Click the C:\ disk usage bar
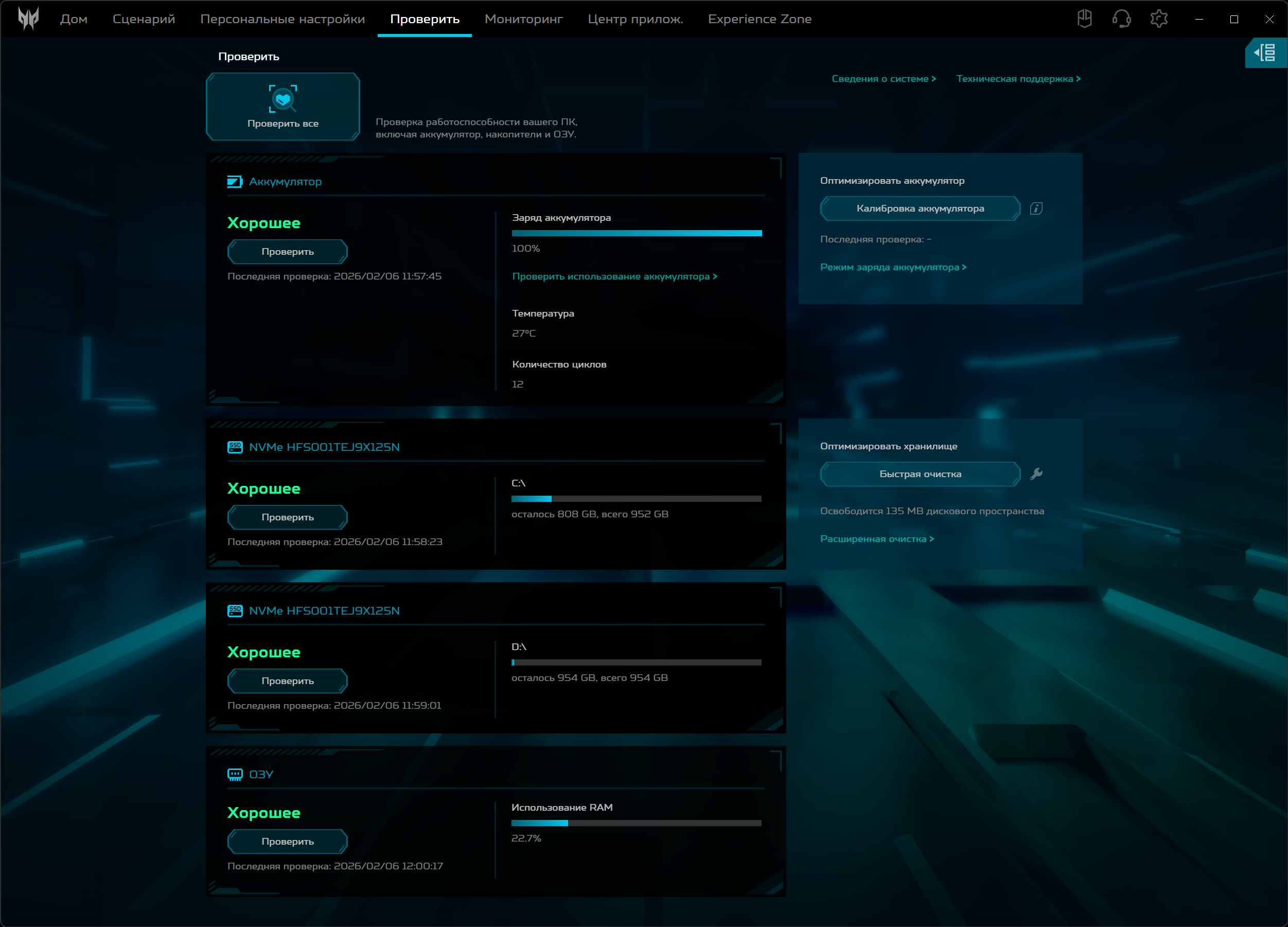Image resolution: width=1288 pixels, height=927 pixels. coord(636,499)
